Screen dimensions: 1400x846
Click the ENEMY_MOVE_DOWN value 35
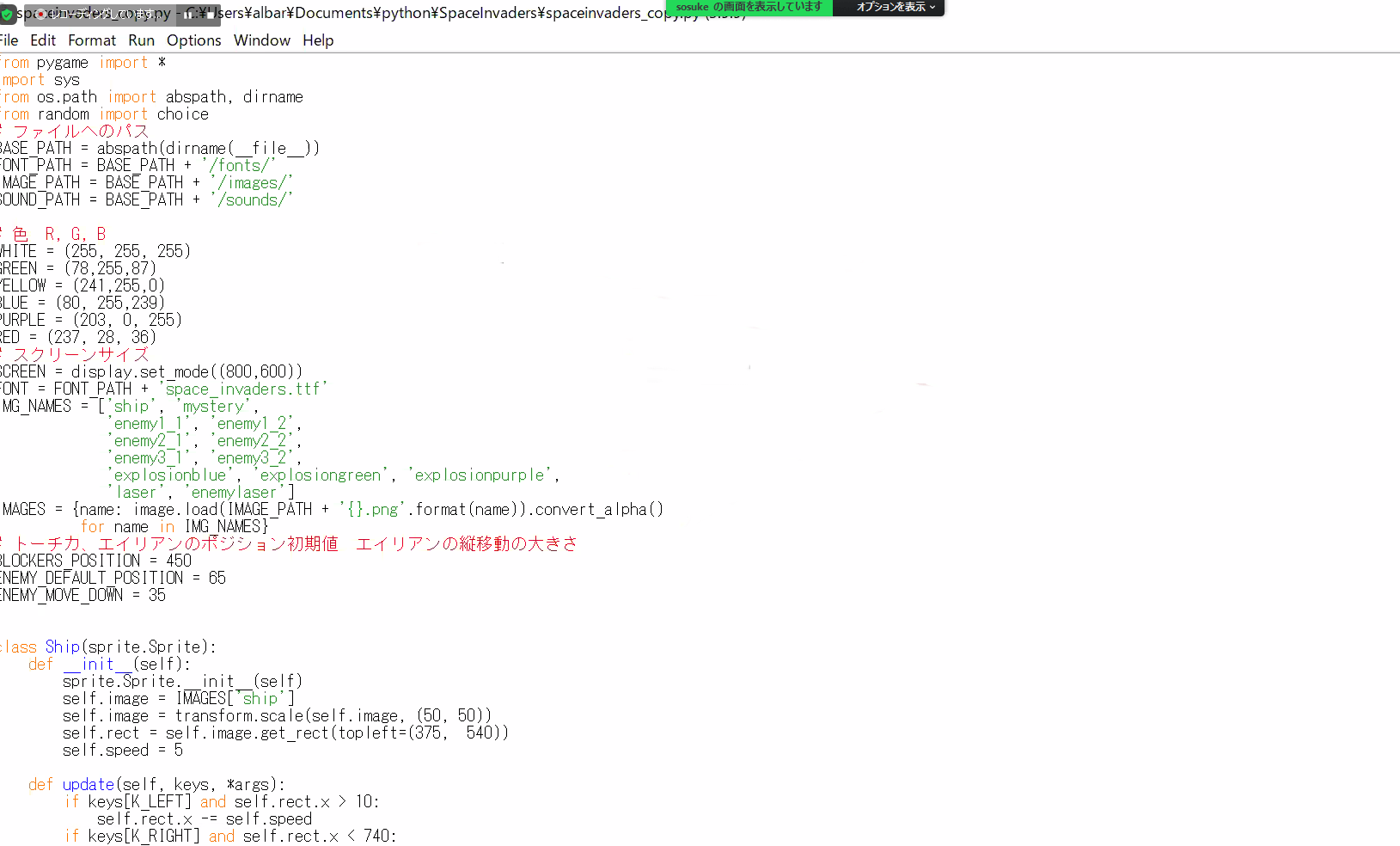coord(156,596)
